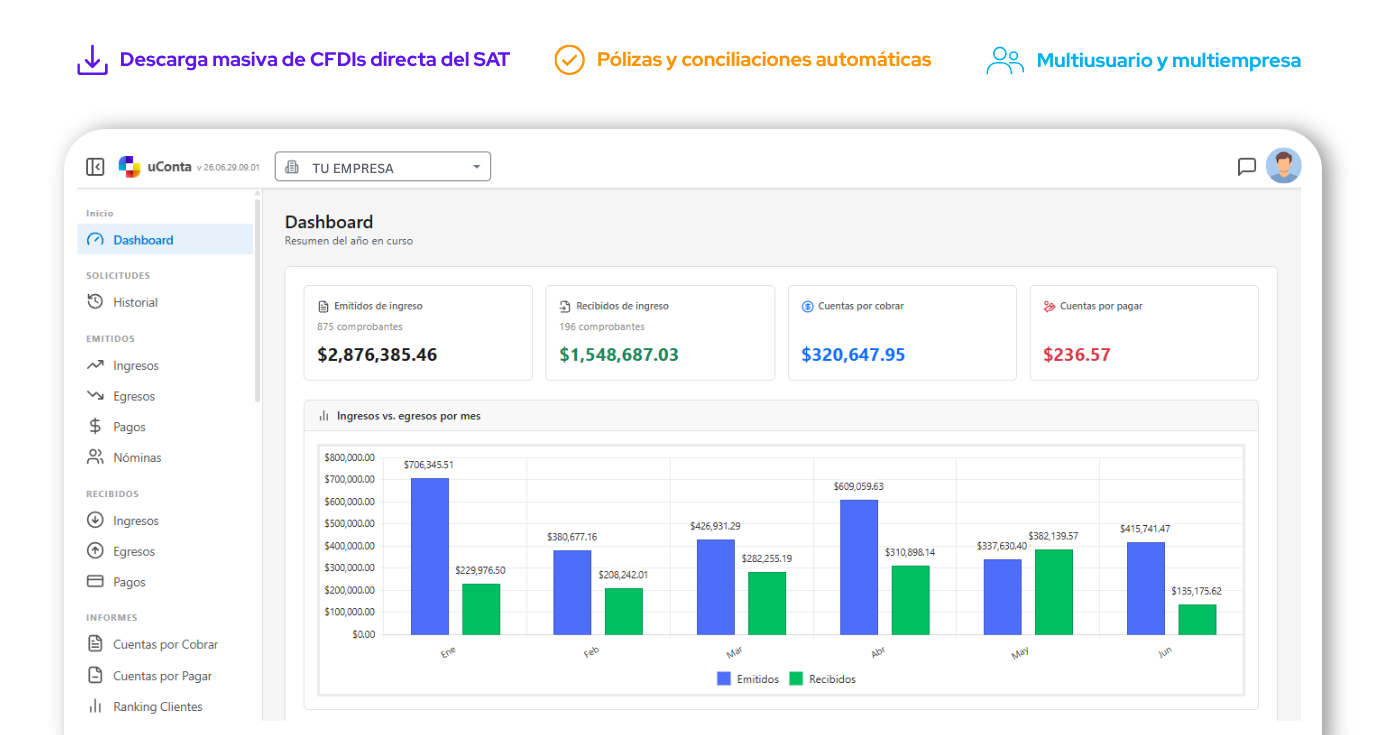Click the May green bar labeled $382,139.57
The image size is (1386, 735).
click(x=1054, y=592)
